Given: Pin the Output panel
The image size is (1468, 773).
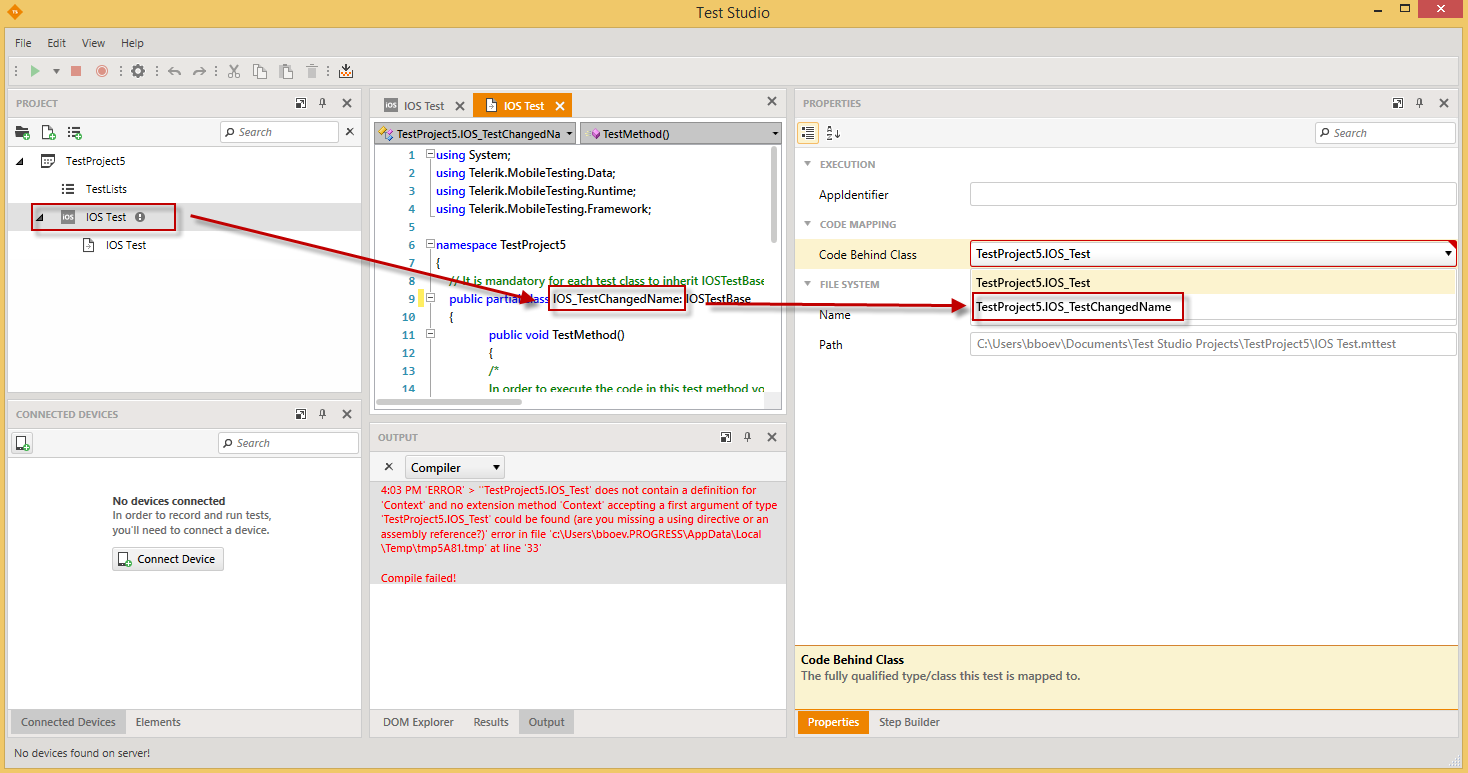Looking at the screenshot, I should click(x=747, y=437).
